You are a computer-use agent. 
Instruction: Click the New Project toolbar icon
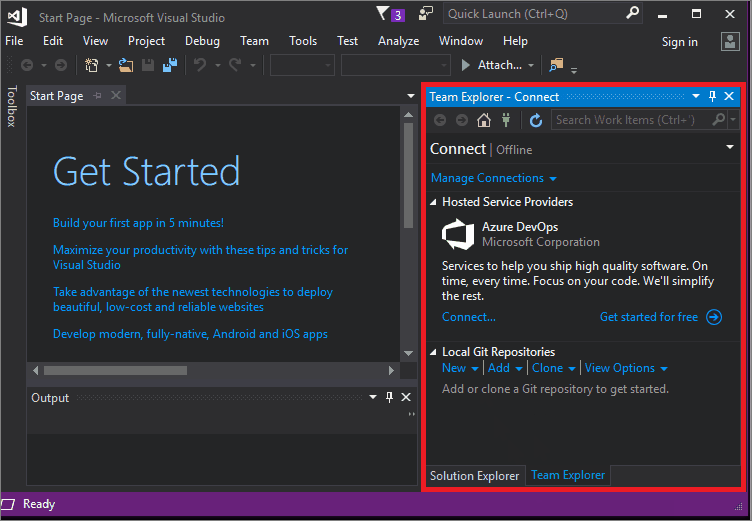(x=92, y=65)
